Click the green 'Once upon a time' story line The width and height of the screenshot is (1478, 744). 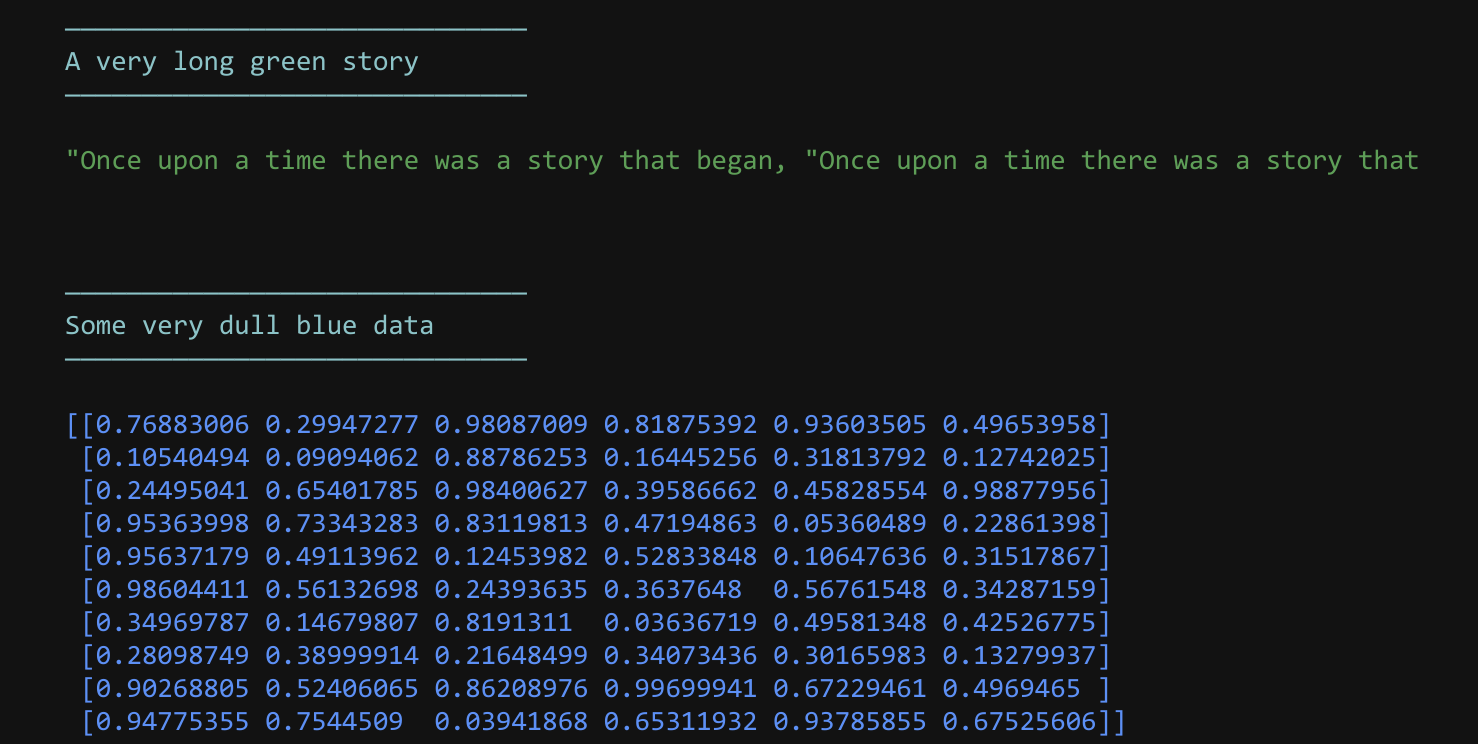pos(742,161)
